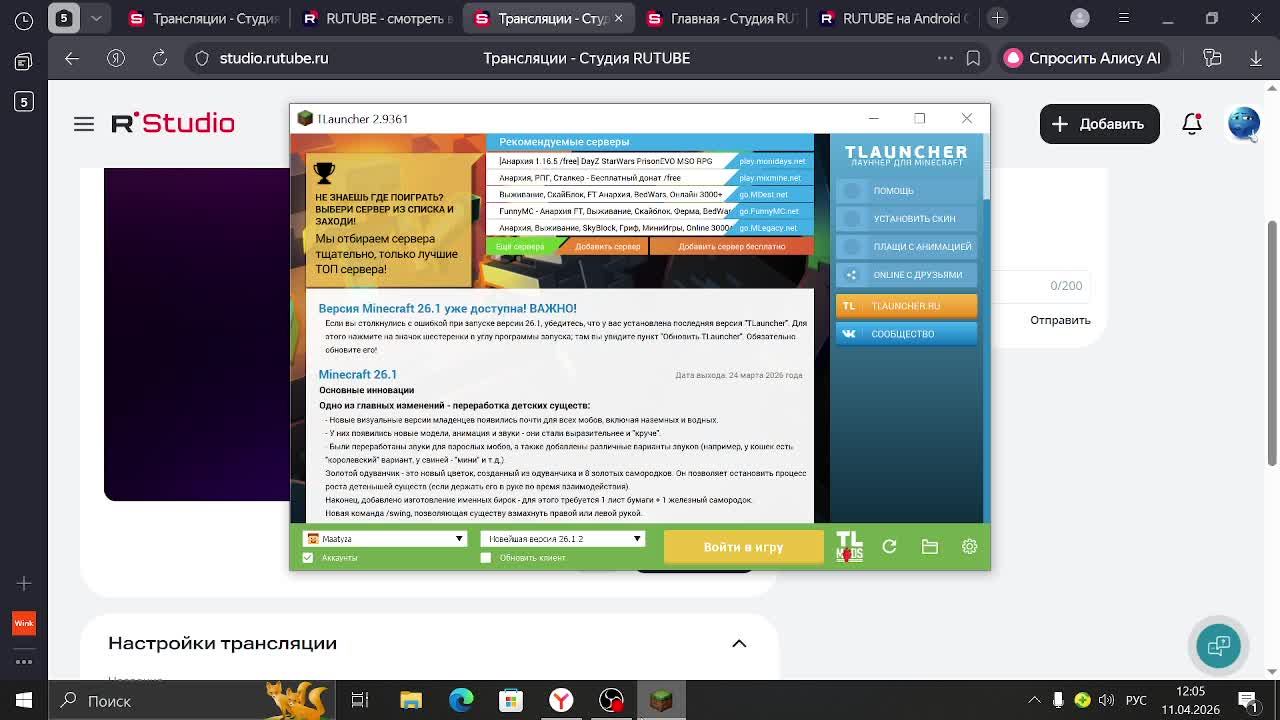This screenshot has width=1280, height=720.
Task: Open Microsoft Store from the taskbar
Action: (x=511, y=701)
